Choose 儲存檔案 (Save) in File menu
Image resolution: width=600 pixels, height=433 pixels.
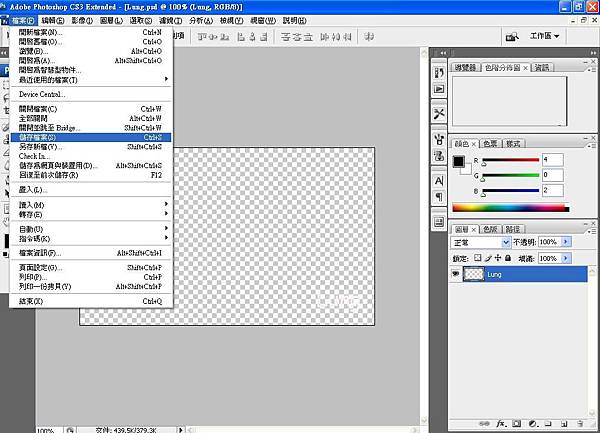pyautogui.click(x=91, y=137)
